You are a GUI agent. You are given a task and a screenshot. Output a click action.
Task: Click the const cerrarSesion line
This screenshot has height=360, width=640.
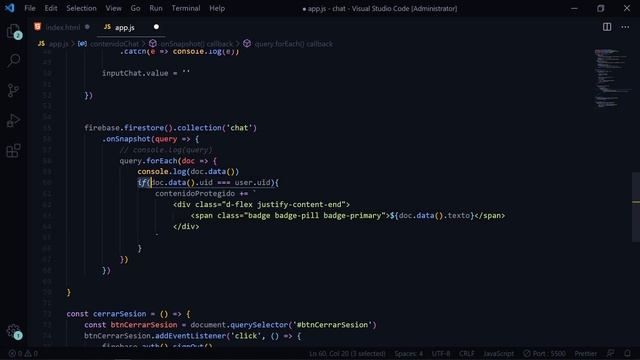128,314
